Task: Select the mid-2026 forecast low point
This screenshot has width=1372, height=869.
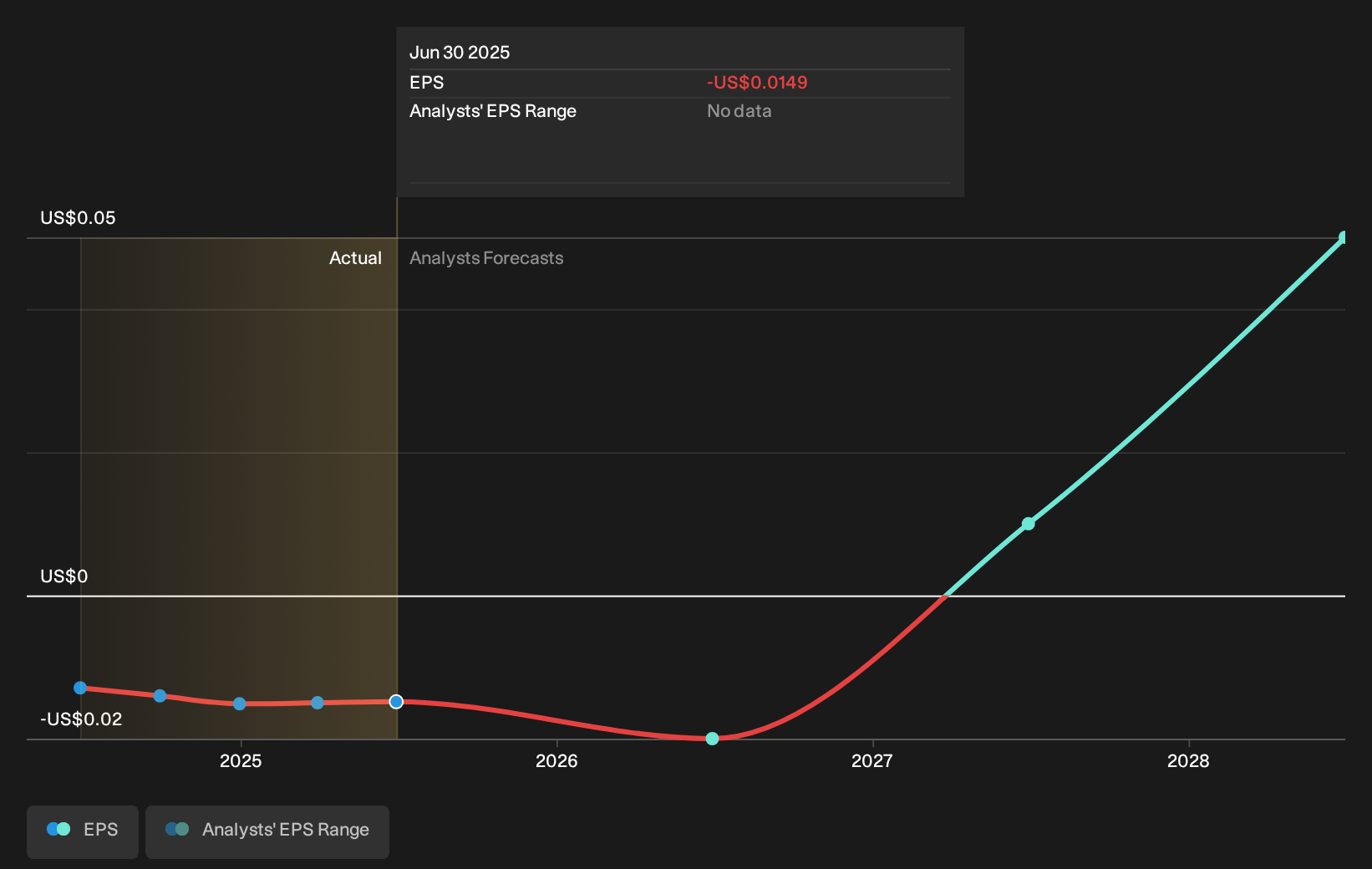Action: click(712, 739)
